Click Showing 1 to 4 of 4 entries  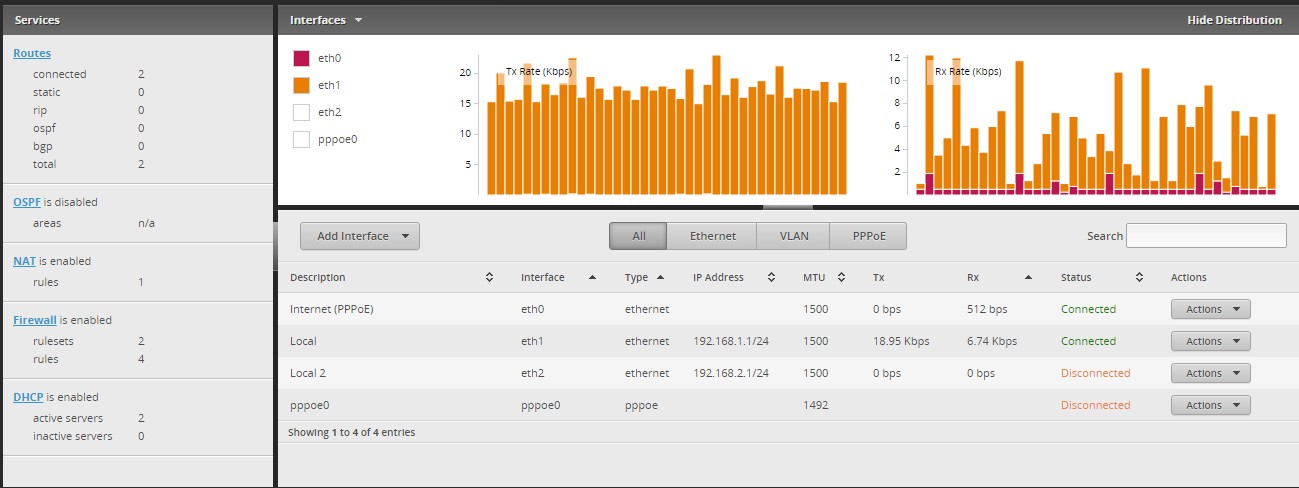click(351, 433)
